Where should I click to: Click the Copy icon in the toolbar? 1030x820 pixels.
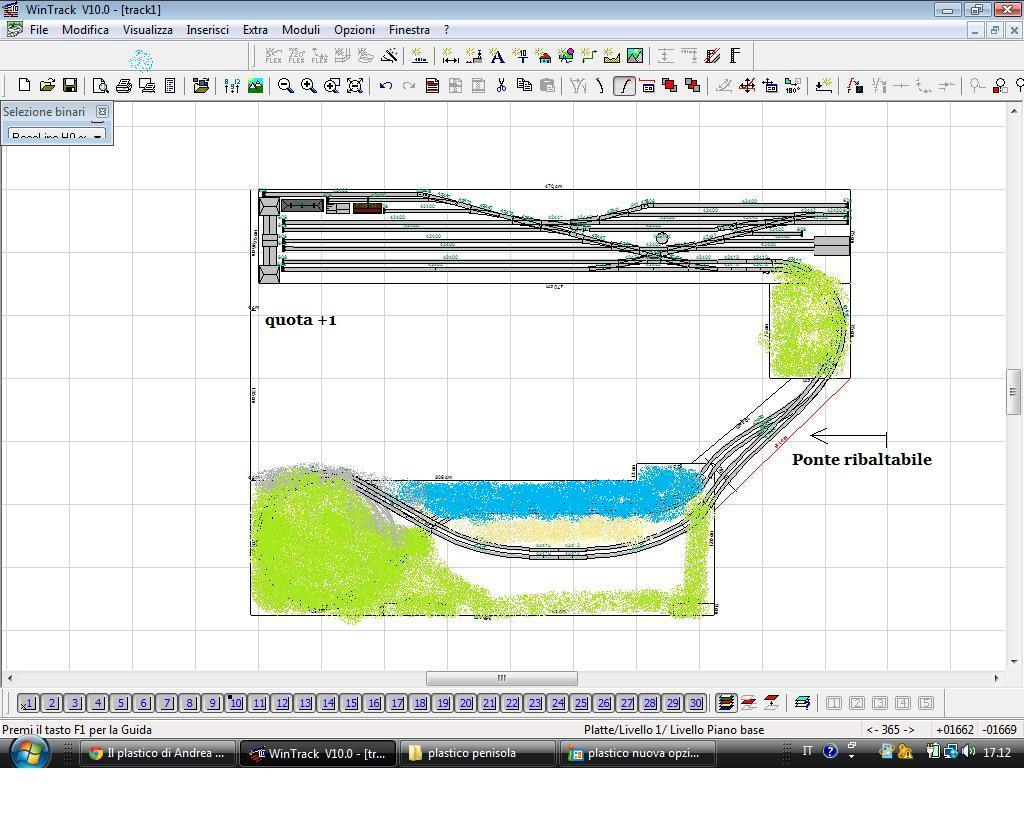tap(524, 85)
